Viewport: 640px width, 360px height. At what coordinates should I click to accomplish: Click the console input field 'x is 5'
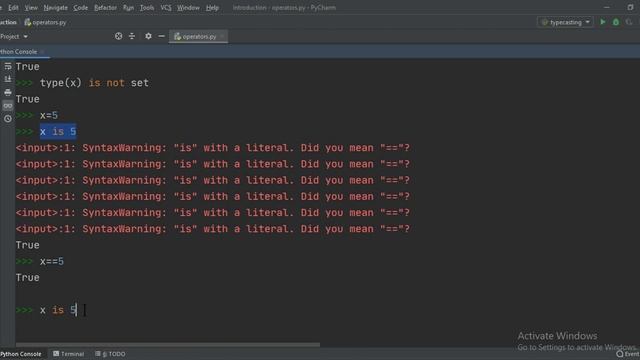[58, 310]
